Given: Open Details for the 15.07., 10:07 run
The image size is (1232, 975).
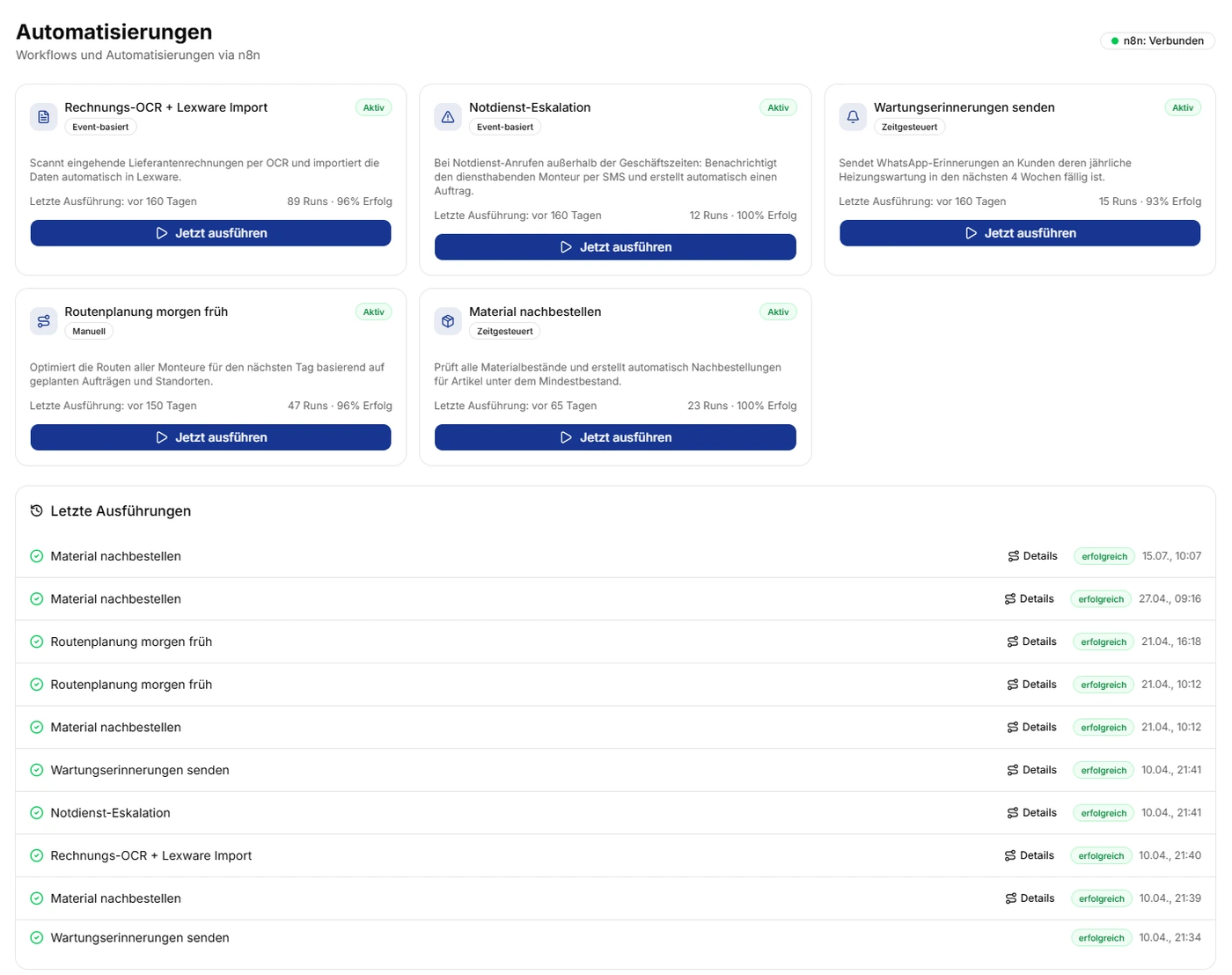Looking at the screenshot, I should click(1033, 556).
